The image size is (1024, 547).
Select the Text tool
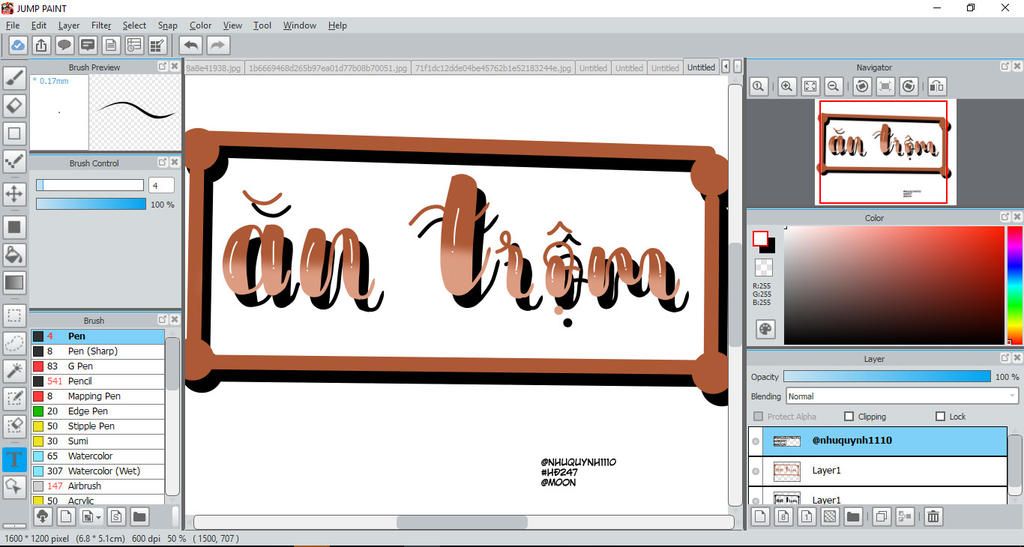14,459
